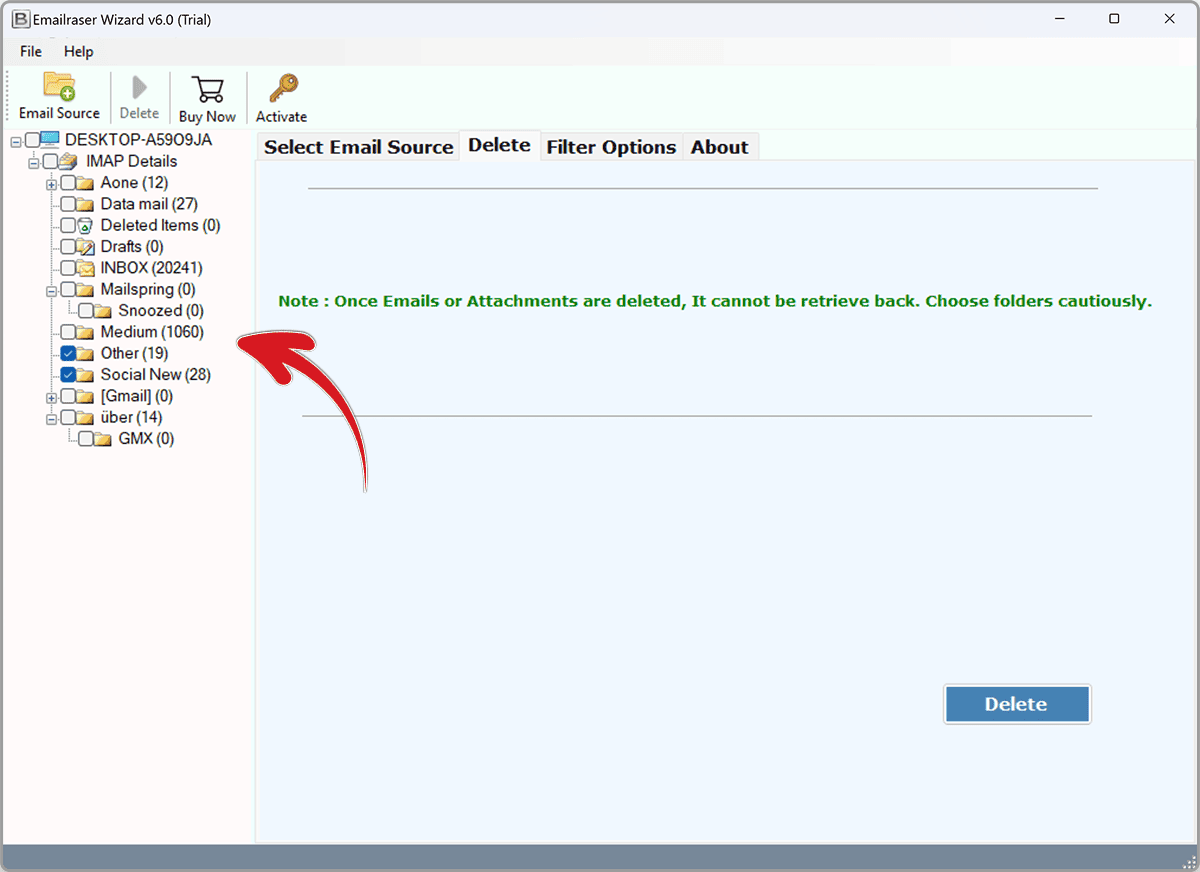Collapse the IMAP Details node
This screenshot has height=872, width=1200.
(x=34, y=162)
